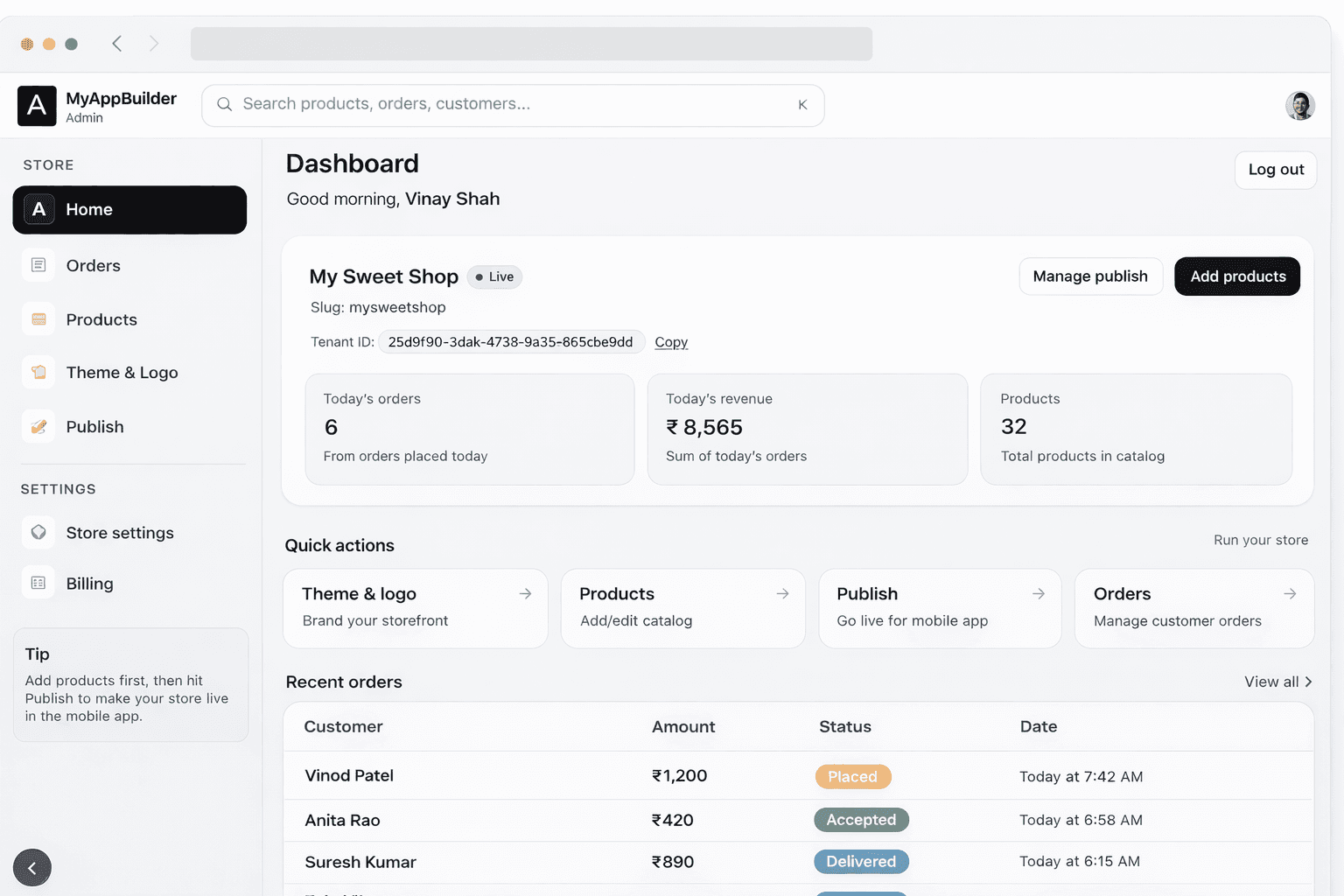Screen dimensions: 1344x896
Task: Click the MyAppBuilder logo at top left
Action: [37, 105]
